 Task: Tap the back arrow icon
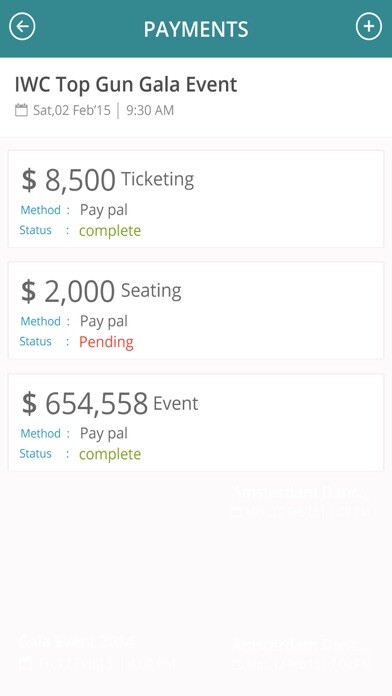click(22, 27)
